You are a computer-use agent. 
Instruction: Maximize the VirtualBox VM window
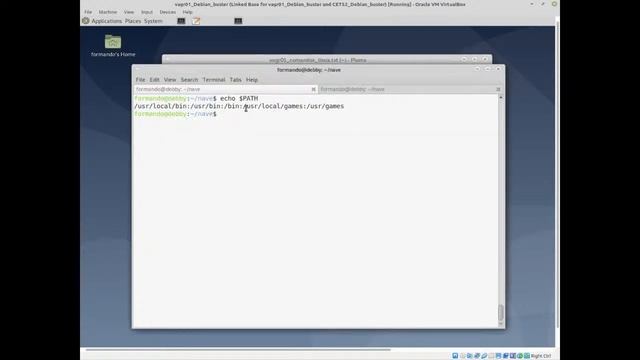tap(543, 4)
